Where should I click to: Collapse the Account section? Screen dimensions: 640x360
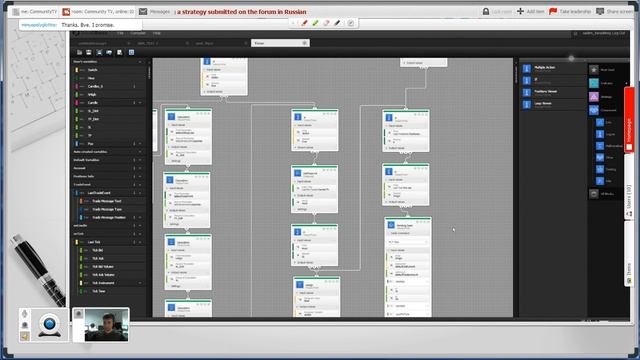(140, 168)
